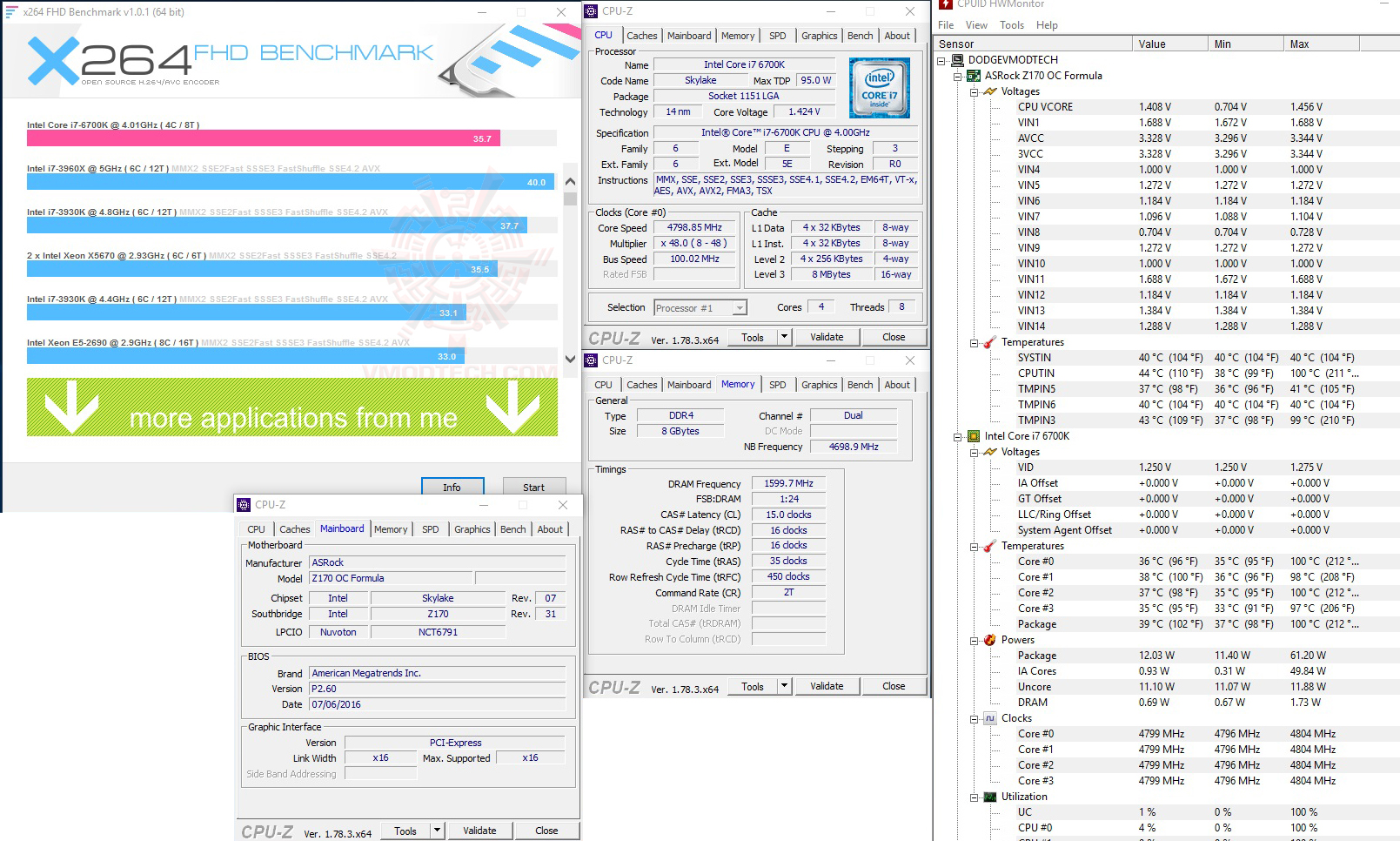This screenshot has height=841, width=1400.
Task: Open the Tools dropdown arrow in CPU-Z Processor window
Action: pos(784,337)
